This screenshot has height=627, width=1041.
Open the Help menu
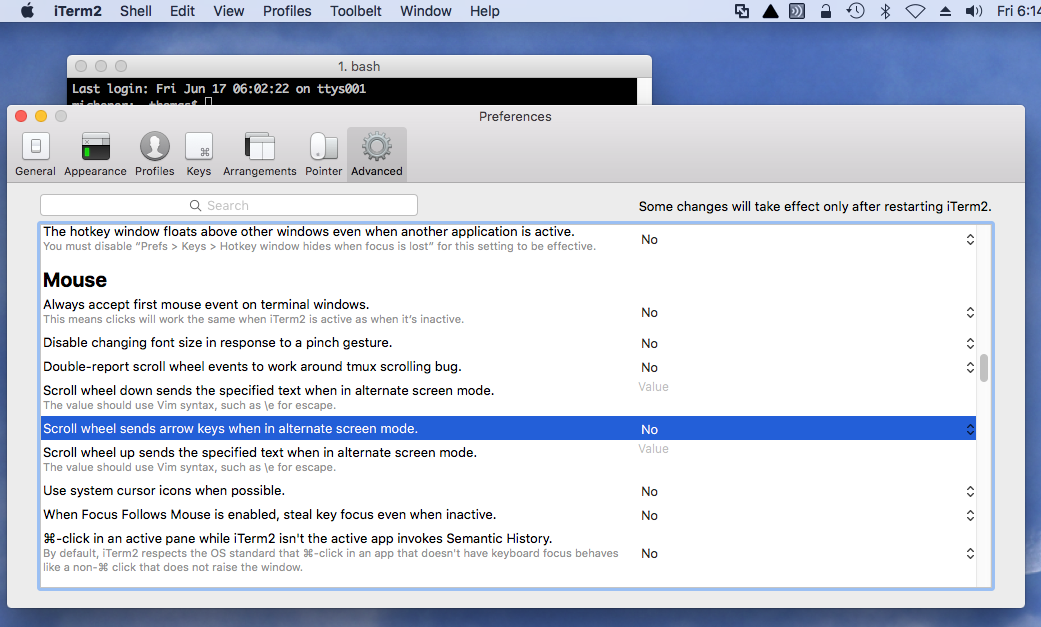[x=485, y=11]
